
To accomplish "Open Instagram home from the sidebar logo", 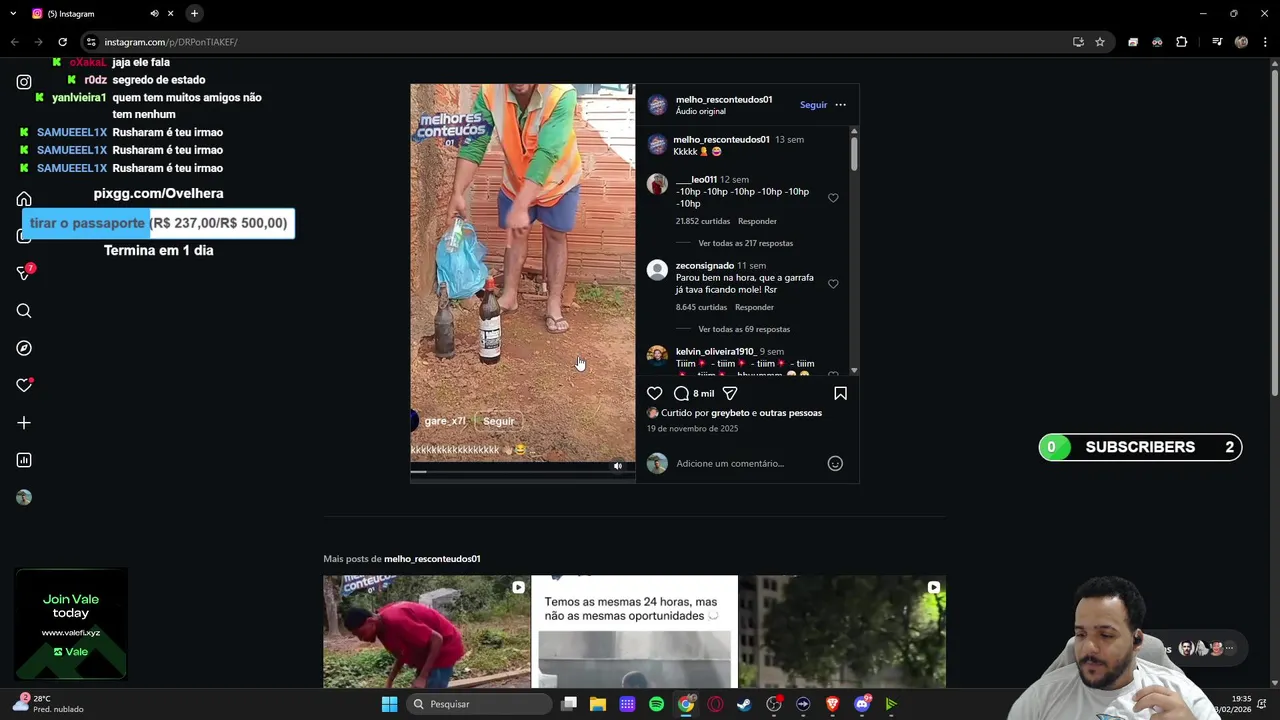I will click(24, 82).
